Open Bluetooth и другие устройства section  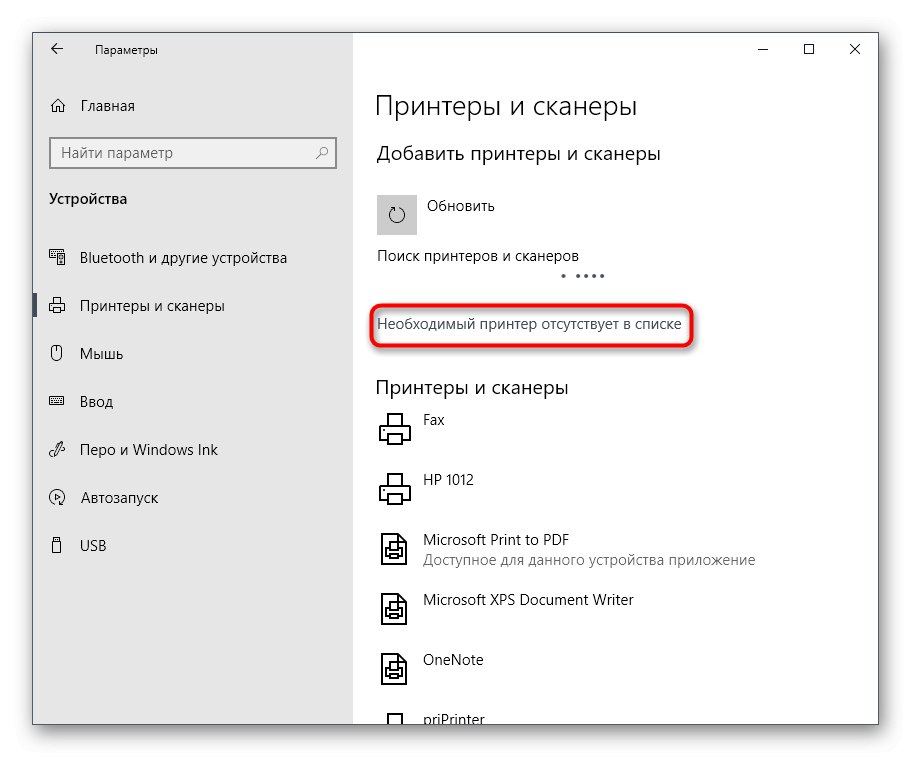[183, 258]
